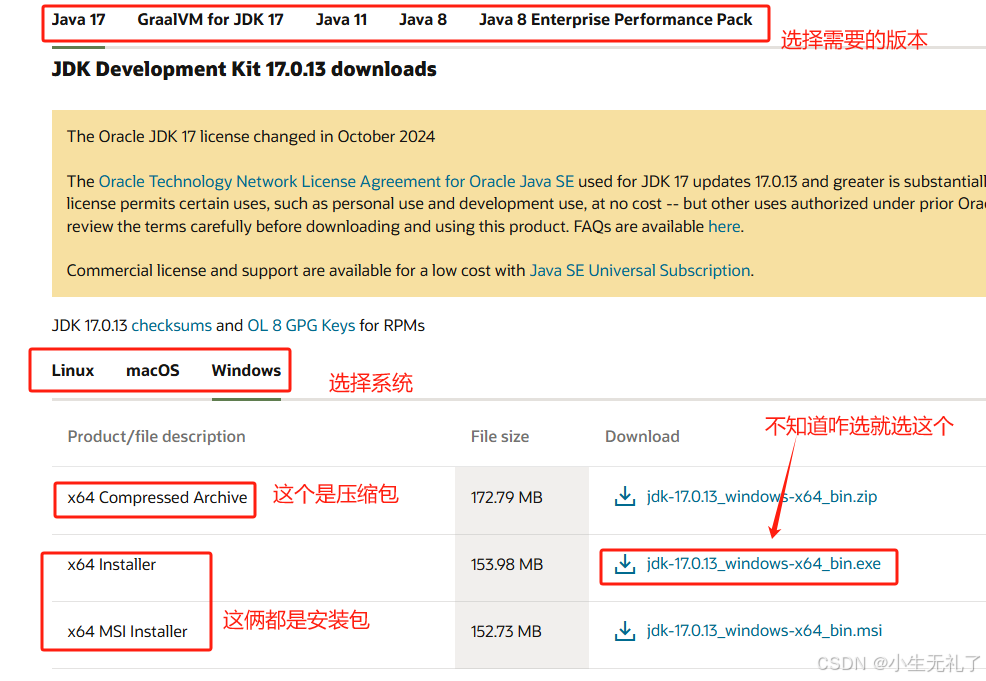Open the JDK 17.0.13 checksums link
This screenshot has height=681, width=986.
[x=171, y=325]
